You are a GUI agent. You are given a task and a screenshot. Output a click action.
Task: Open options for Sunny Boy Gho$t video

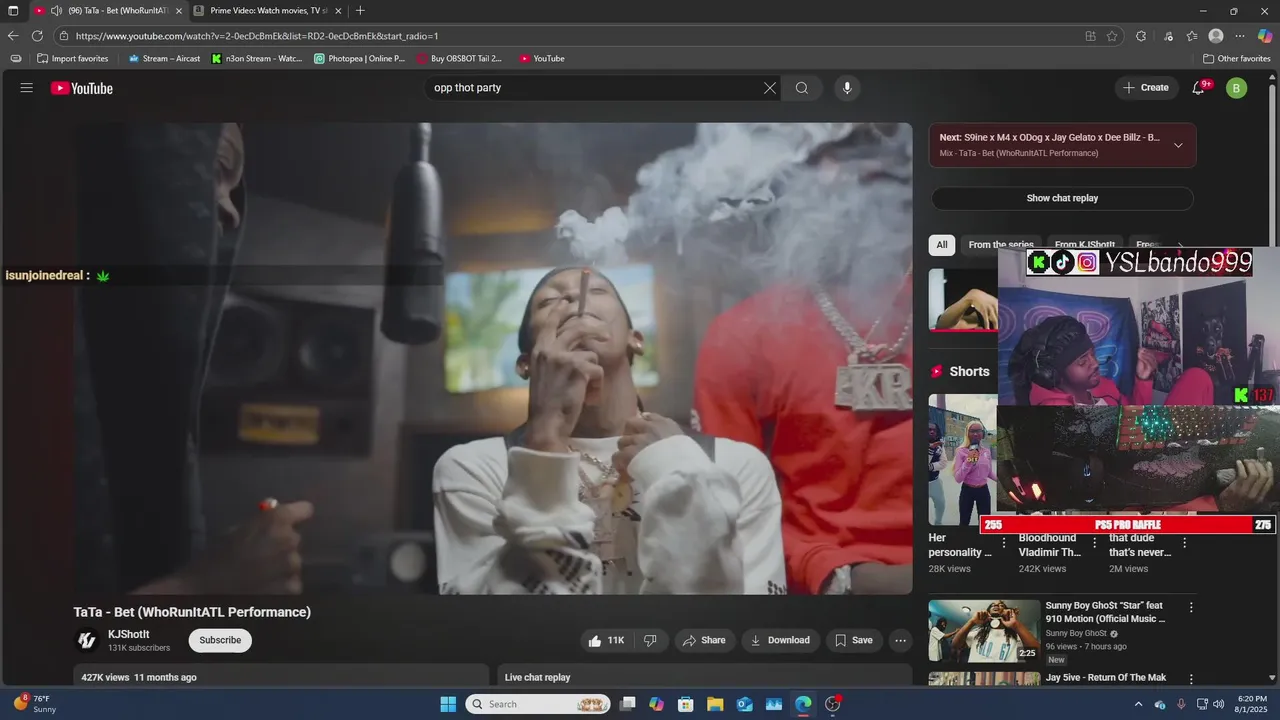coord(1191,607)
